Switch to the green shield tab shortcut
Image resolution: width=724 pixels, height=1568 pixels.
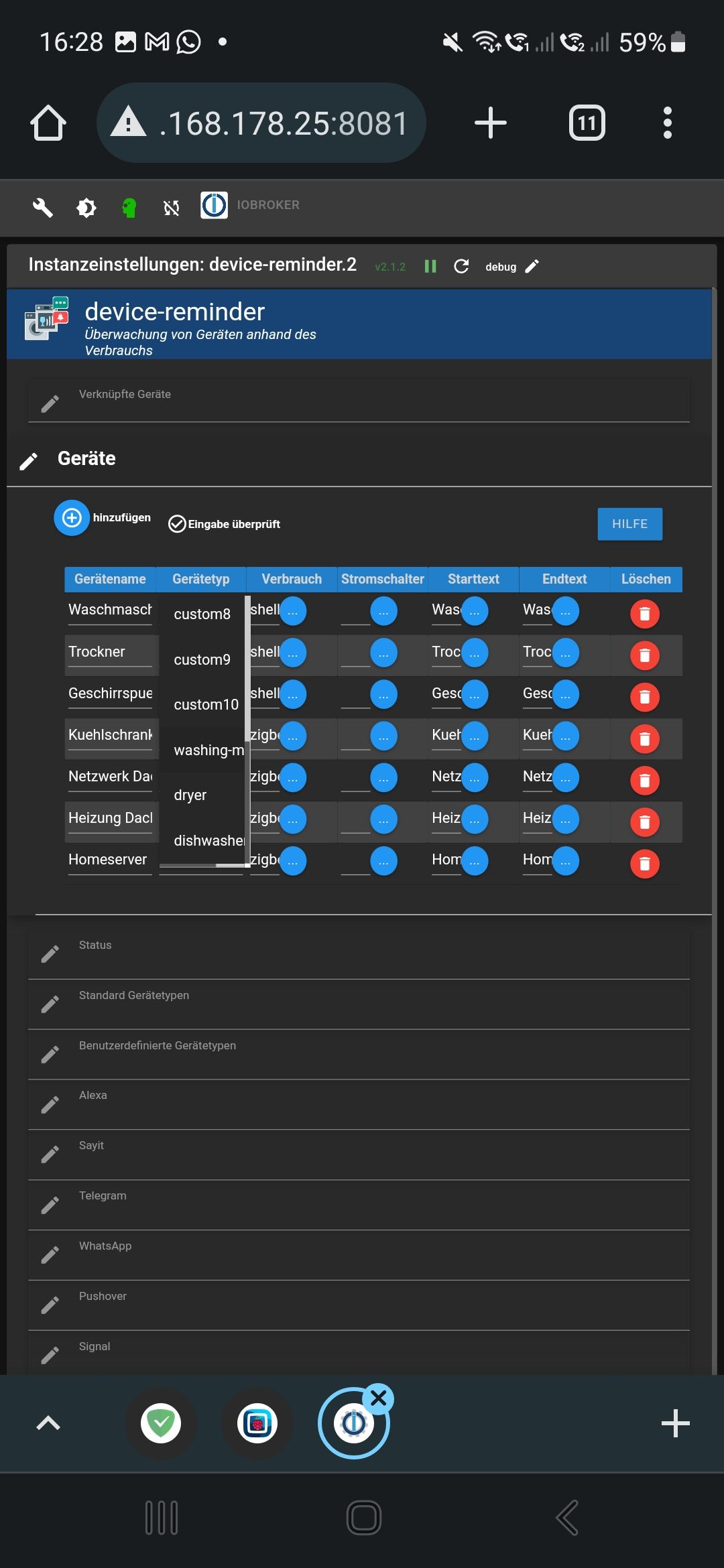coord(161,1423)
